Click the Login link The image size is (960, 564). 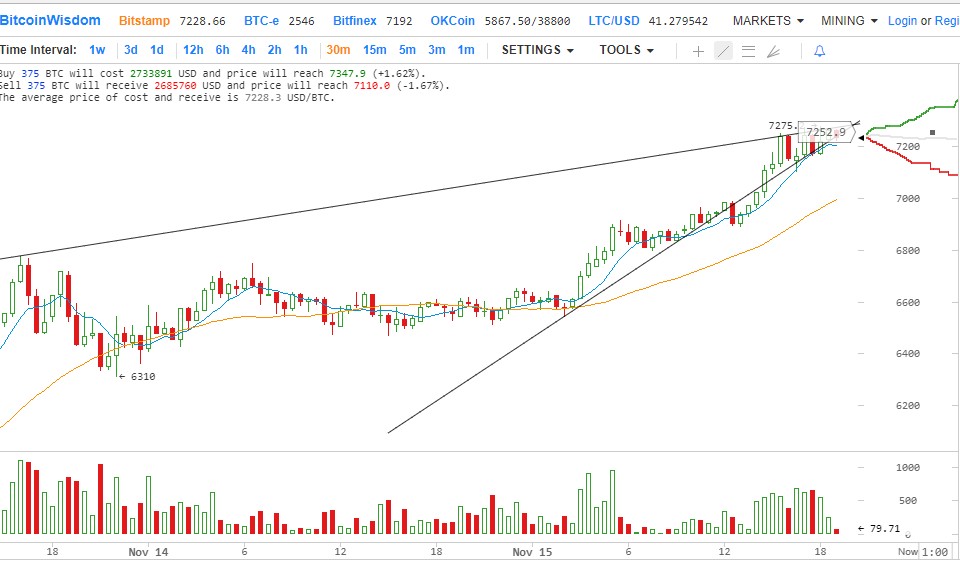(902, 21)
